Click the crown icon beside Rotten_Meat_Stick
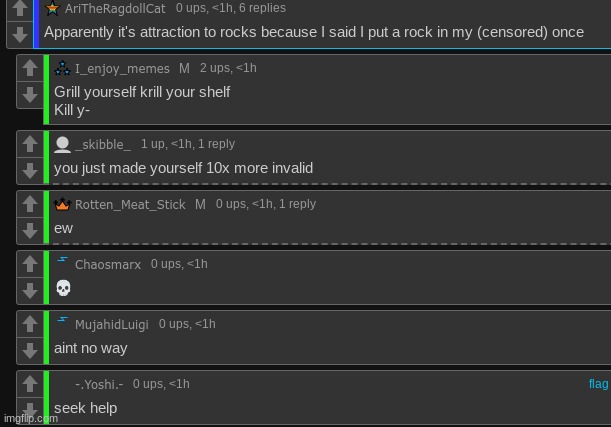Viewport: 611px width, 427px height. (x=62, y=204)
